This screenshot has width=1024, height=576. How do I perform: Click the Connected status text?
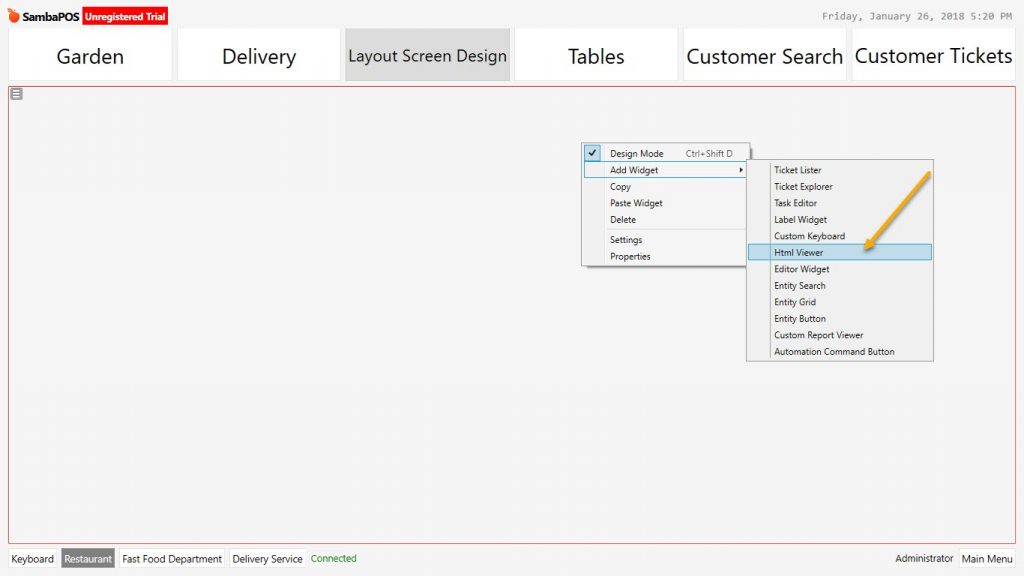pyautogui.click(x=334, y=558)
